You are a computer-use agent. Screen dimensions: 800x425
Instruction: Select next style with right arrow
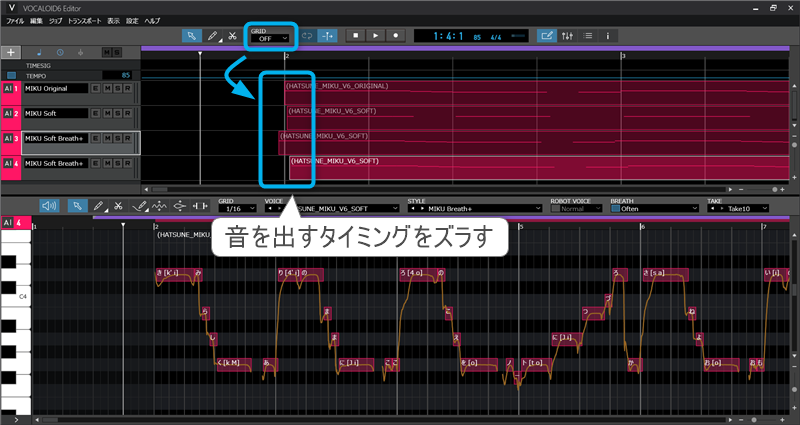[422, 209]
